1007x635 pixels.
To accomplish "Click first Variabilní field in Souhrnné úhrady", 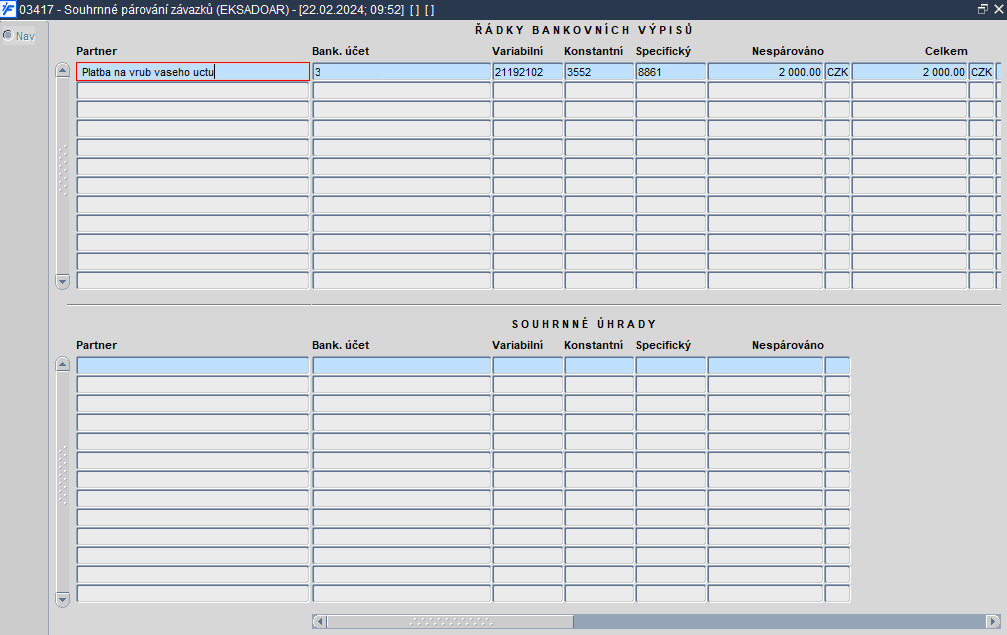I will click(527, 365).
